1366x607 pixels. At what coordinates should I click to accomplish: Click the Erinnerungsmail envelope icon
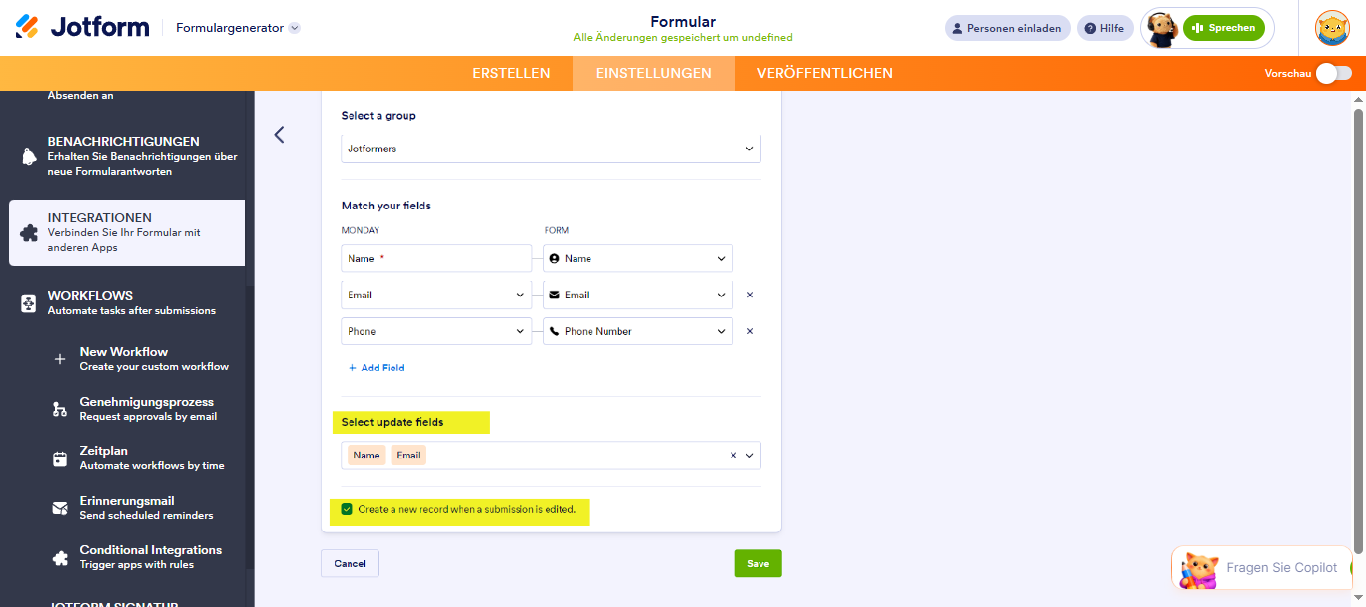point(60,508)
